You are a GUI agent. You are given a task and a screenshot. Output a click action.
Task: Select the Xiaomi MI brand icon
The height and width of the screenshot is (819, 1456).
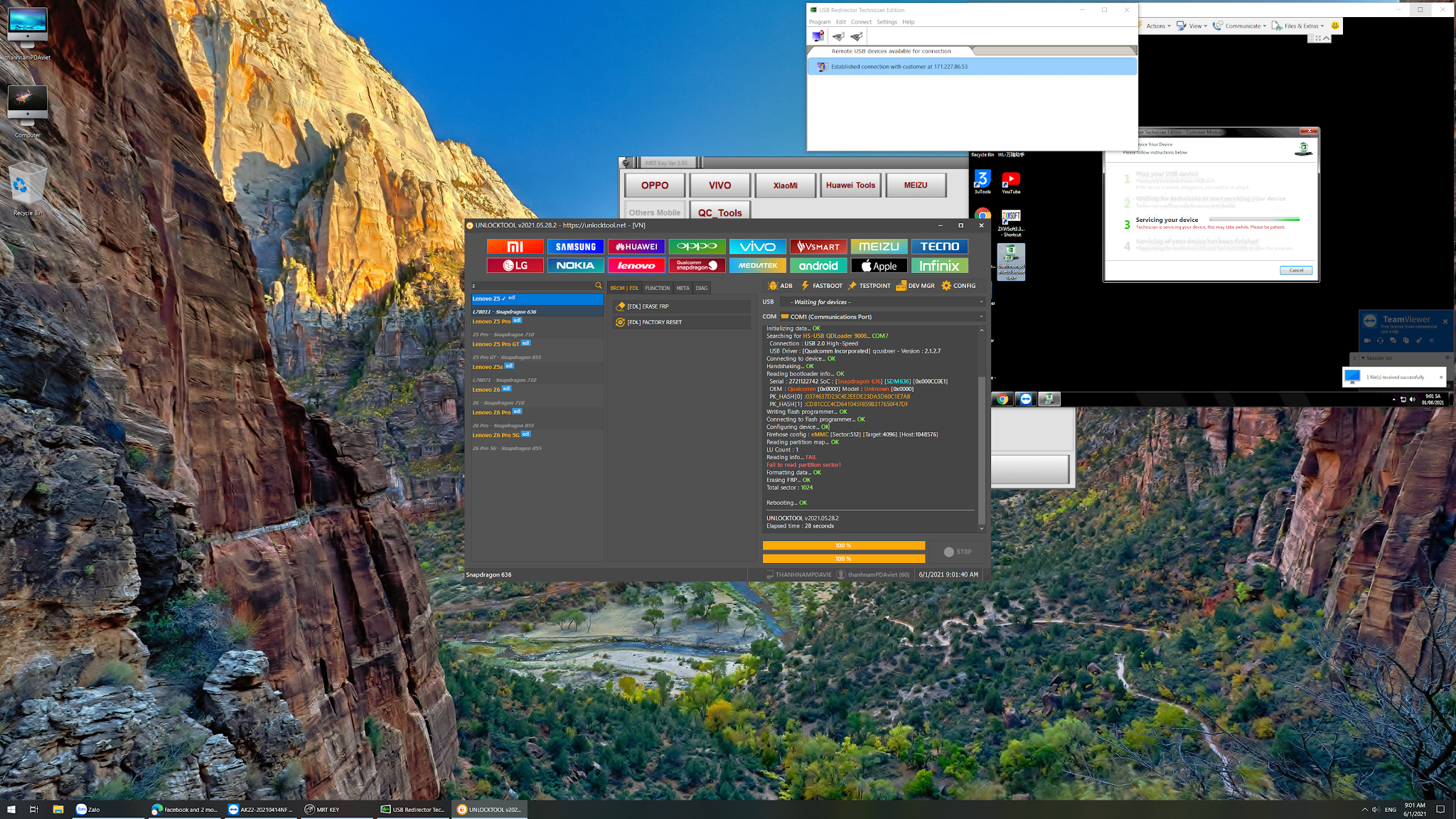point(515,247)
